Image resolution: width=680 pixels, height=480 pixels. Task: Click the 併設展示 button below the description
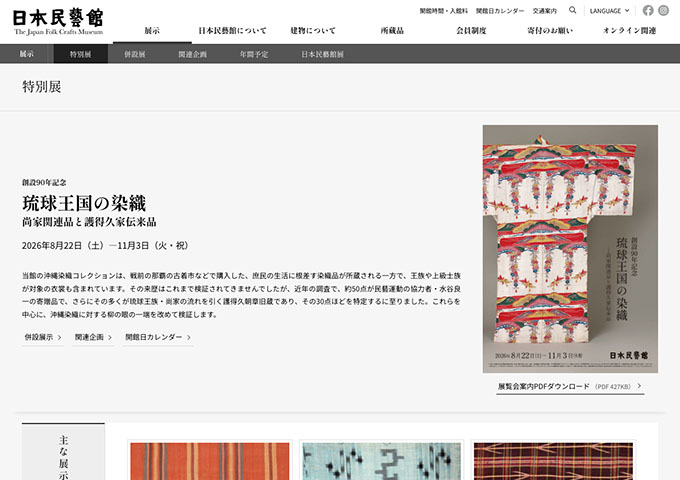[x=43, y=337]
